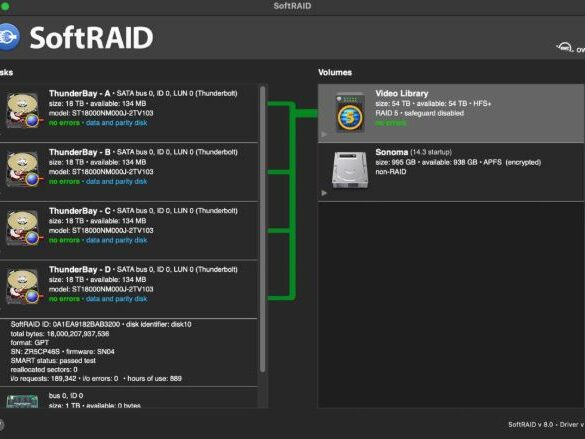Click 'SMART status: passed test' line
The height and width of the screenshot is (439, 585).
point(53,360)
